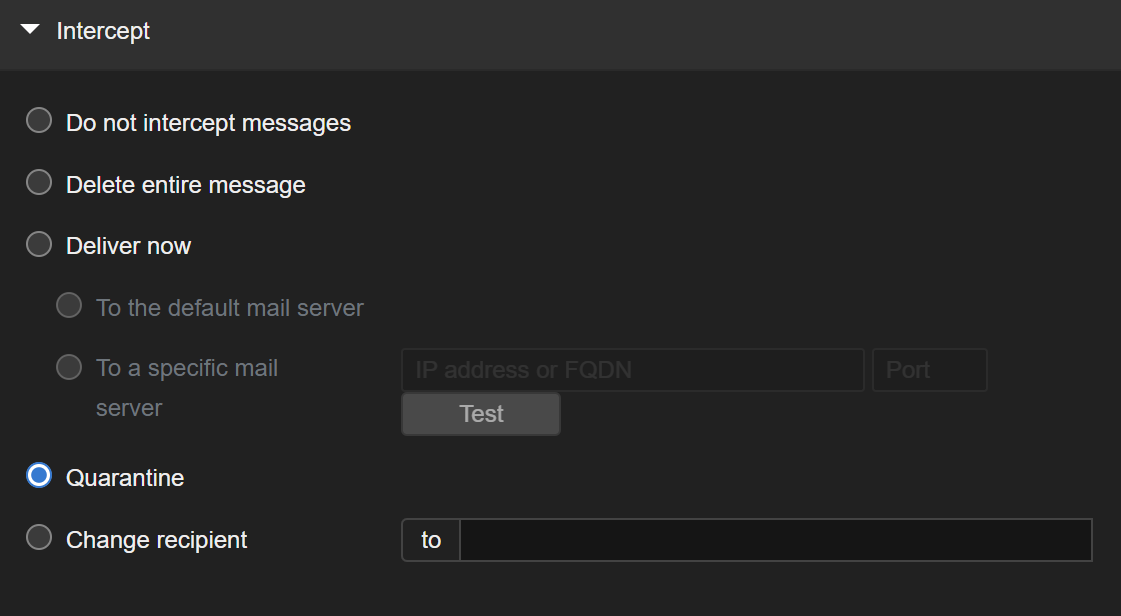Collapse the Intercept section arrow

pos(30,30)
